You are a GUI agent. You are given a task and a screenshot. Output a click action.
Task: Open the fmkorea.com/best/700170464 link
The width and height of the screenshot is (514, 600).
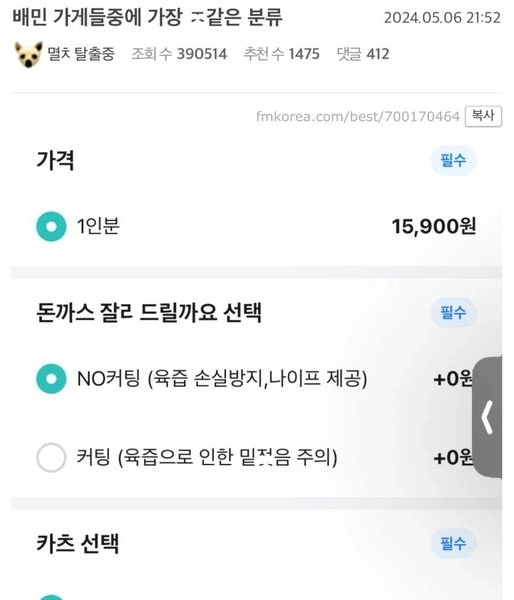pos(358,116)
